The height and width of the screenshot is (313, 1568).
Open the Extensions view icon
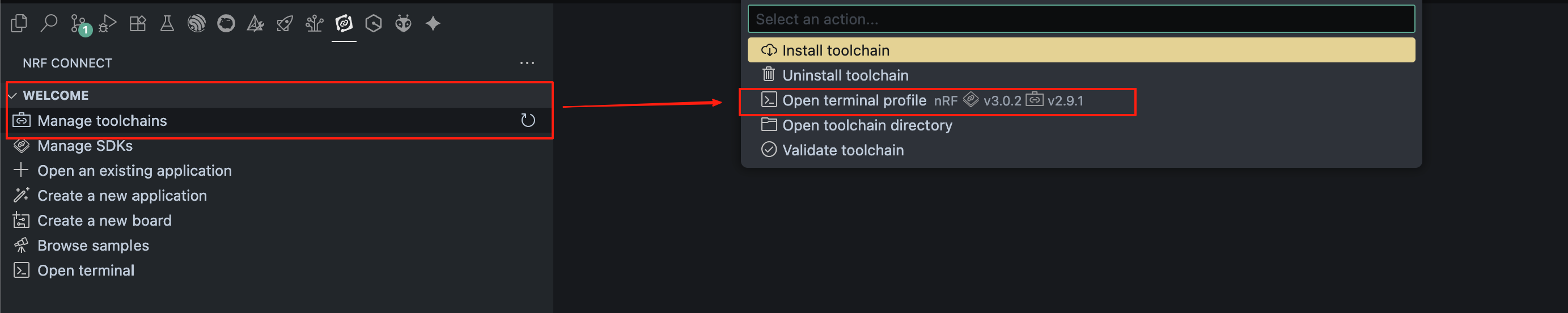pyautogui.click(x=138, y=24)
